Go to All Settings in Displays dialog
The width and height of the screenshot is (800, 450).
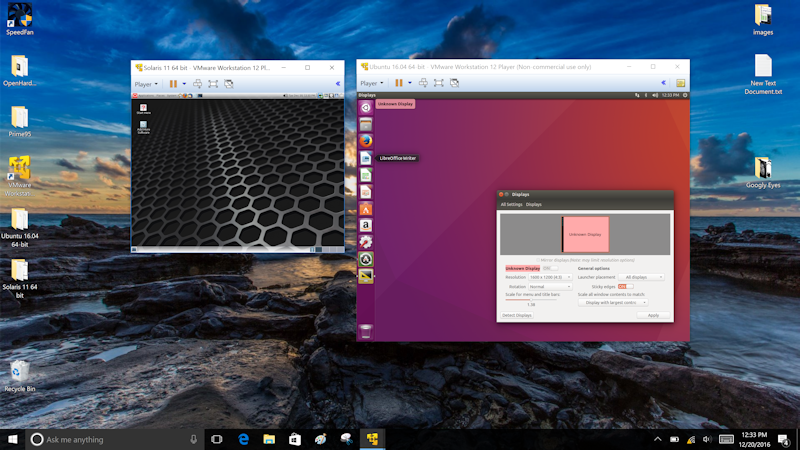pos(511,205)
